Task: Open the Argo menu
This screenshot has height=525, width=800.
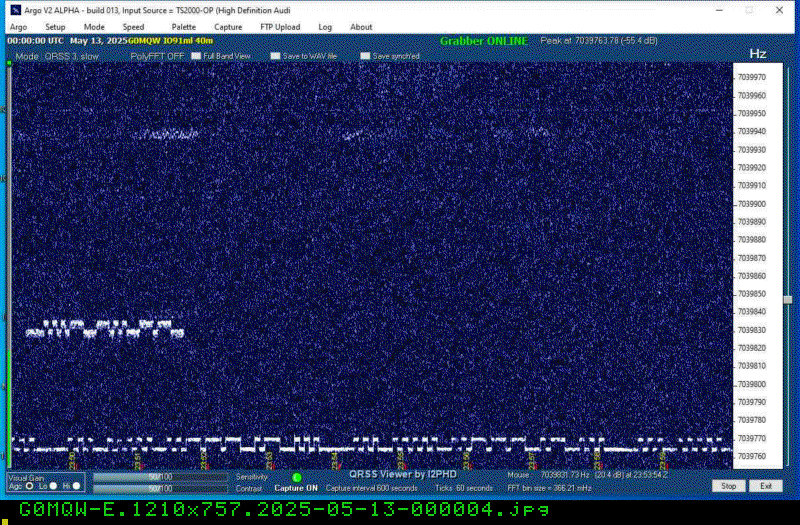Action: pos(18,27)
